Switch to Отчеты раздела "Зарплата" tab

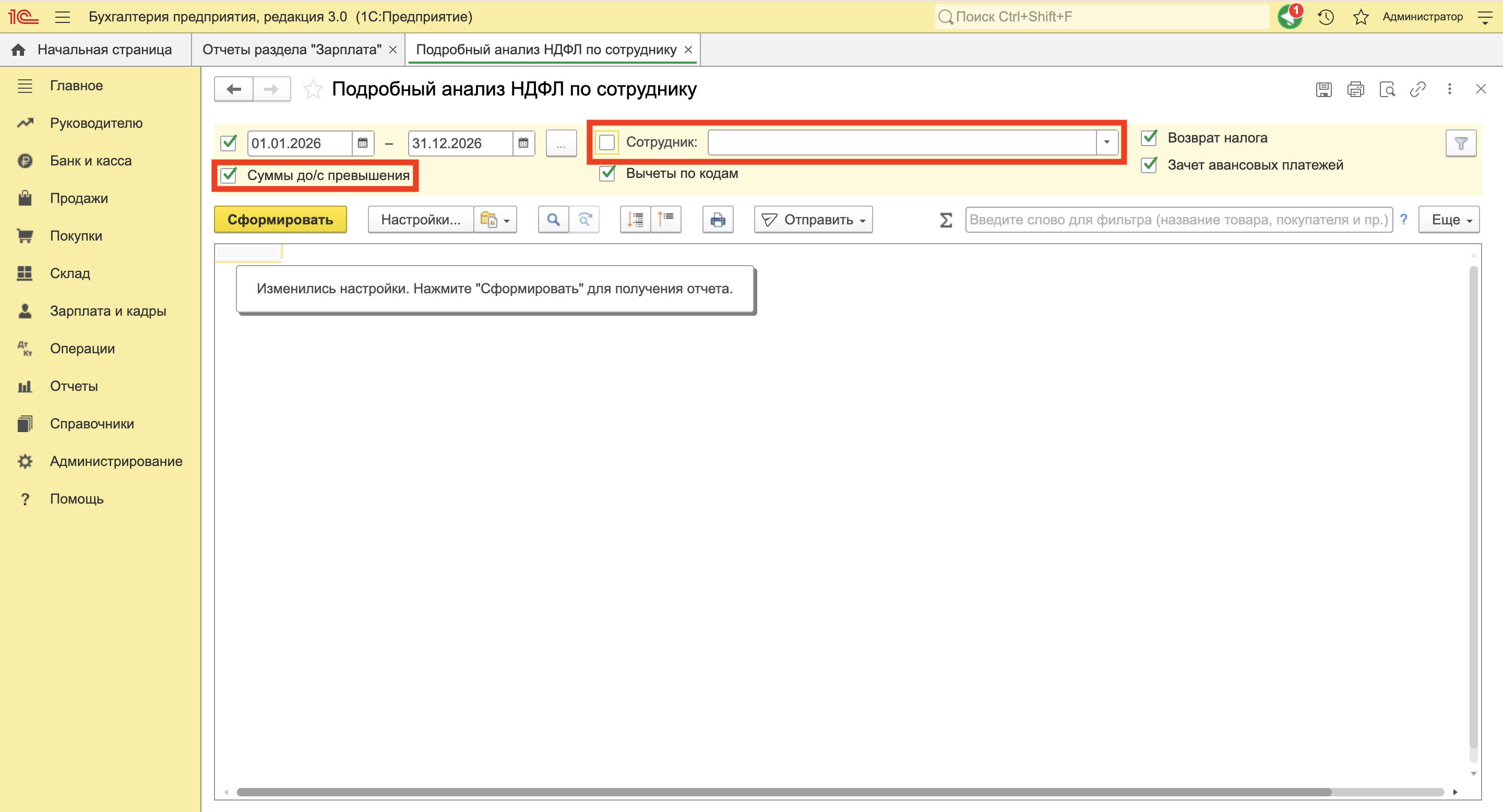click(x=292, y=50)
